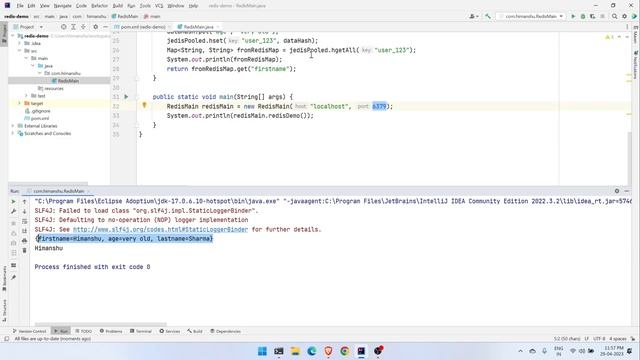
Task: Select Opened File locate icon in Project panel
Action: coord(64,27)
